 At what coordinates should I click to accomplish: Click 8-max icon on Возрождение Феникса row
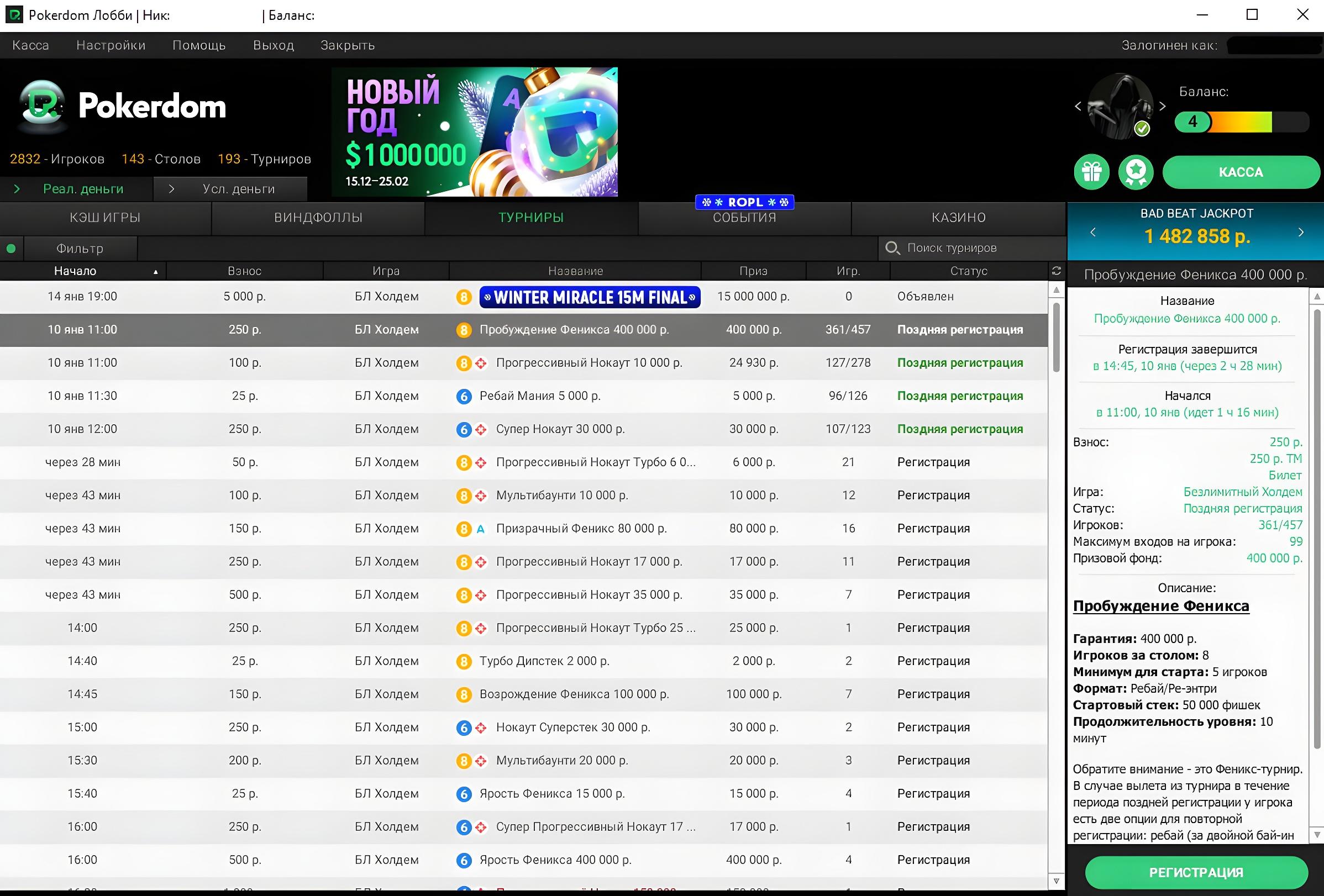[464, 695]
